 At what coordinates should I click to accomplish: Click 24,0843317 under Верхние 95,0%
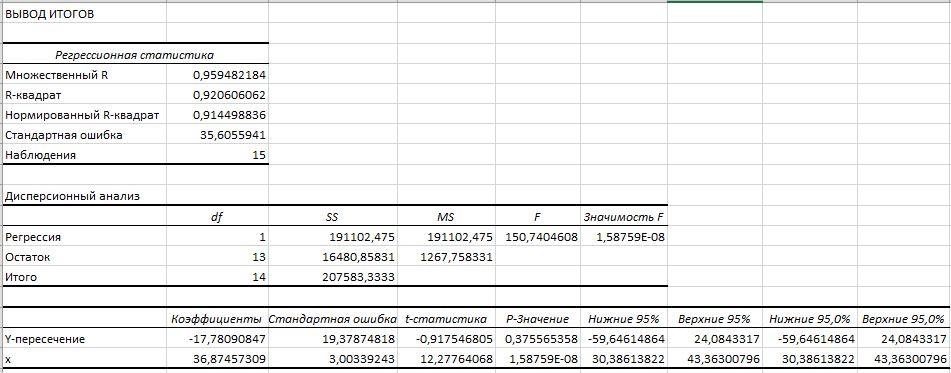click(912, 339)
